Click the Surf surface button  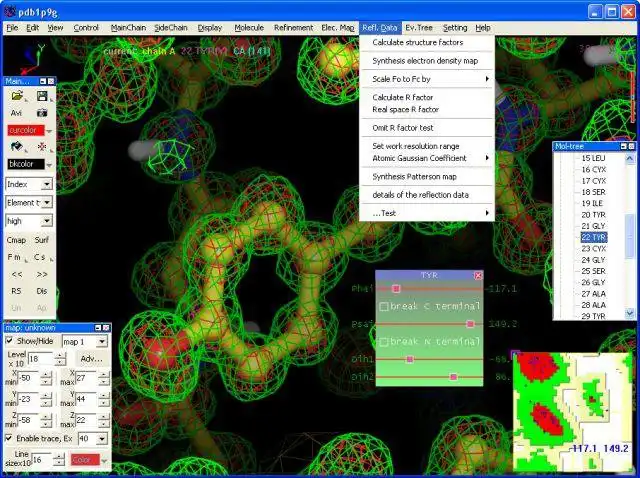(x=42, y=240)
